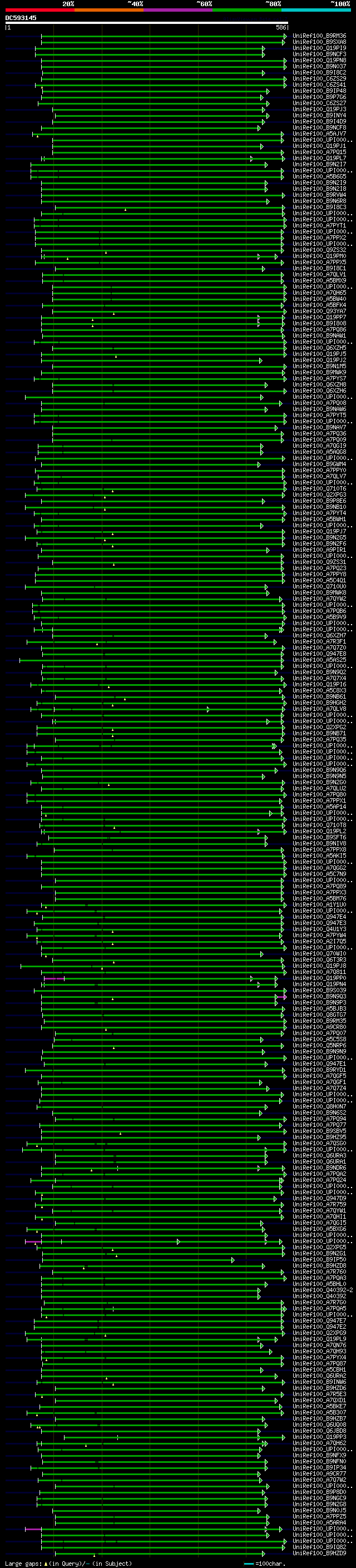Select the UniRef100_A5CBH1 label

click(319, 1369)
